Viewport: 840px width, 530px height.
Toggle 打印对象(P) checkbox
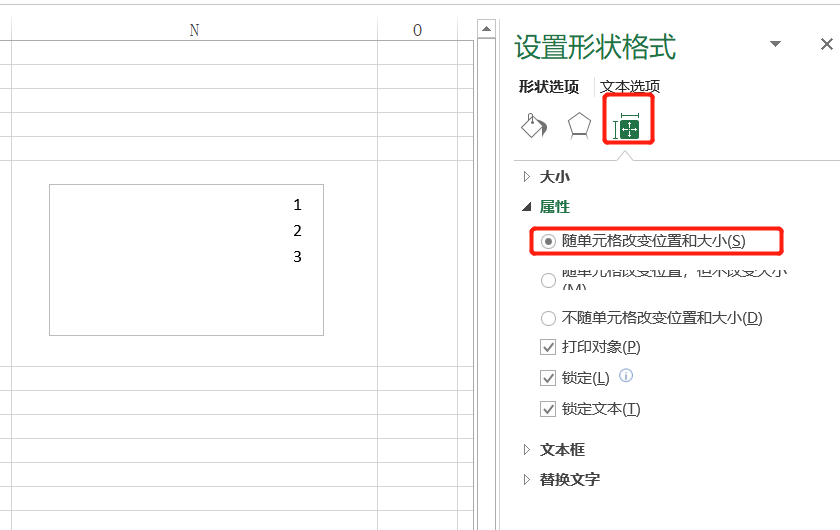point(548,347)
